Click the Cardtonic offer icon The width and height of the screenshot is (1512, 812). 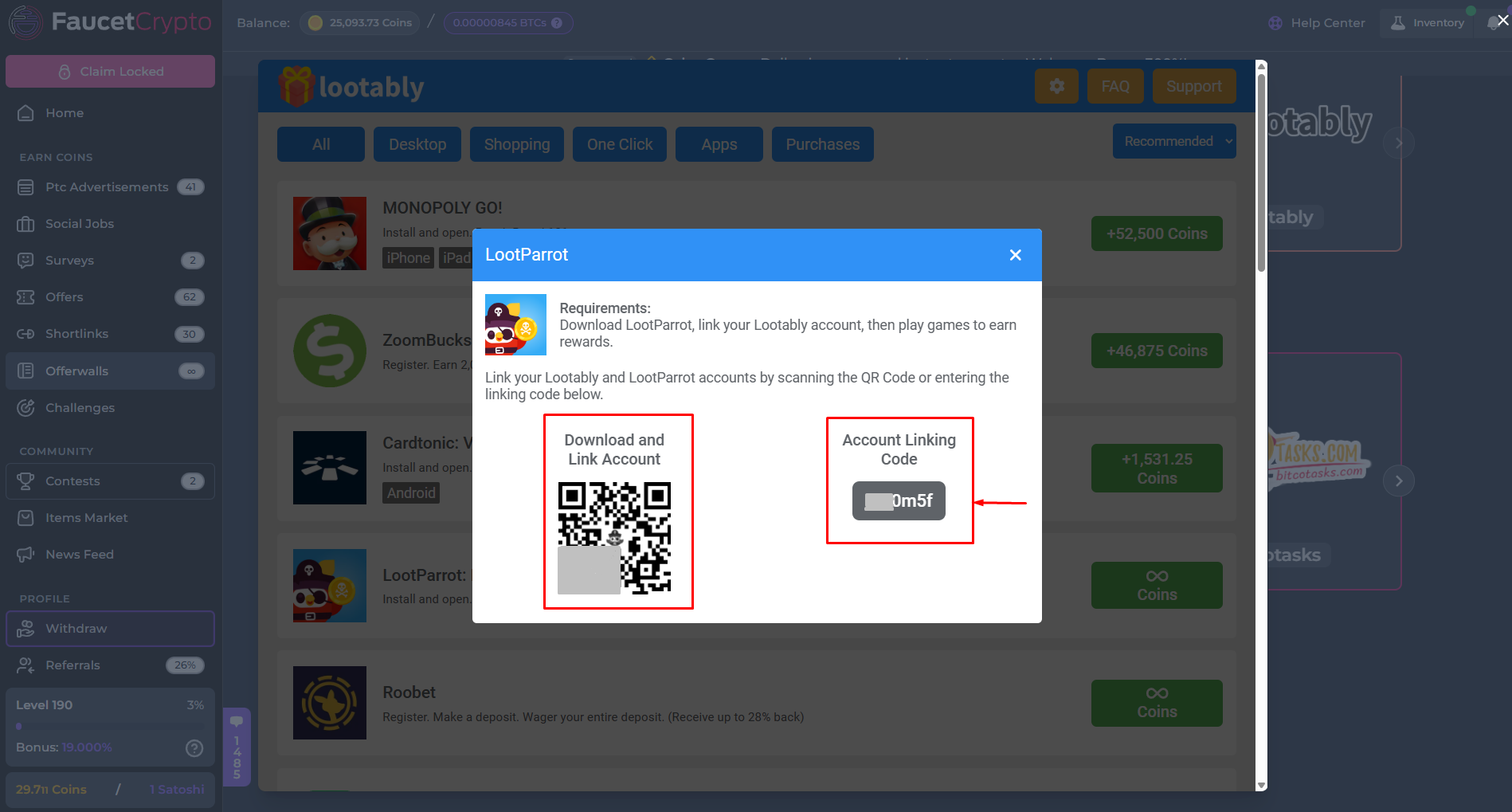(330, 468)
